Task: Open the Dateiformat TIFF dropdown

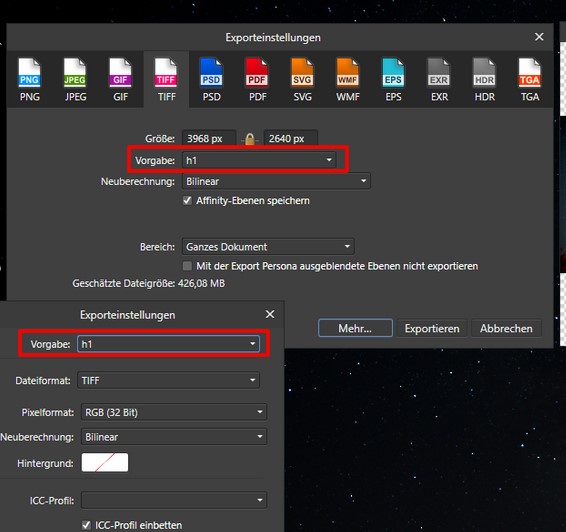Action: (x=168, y=380)
